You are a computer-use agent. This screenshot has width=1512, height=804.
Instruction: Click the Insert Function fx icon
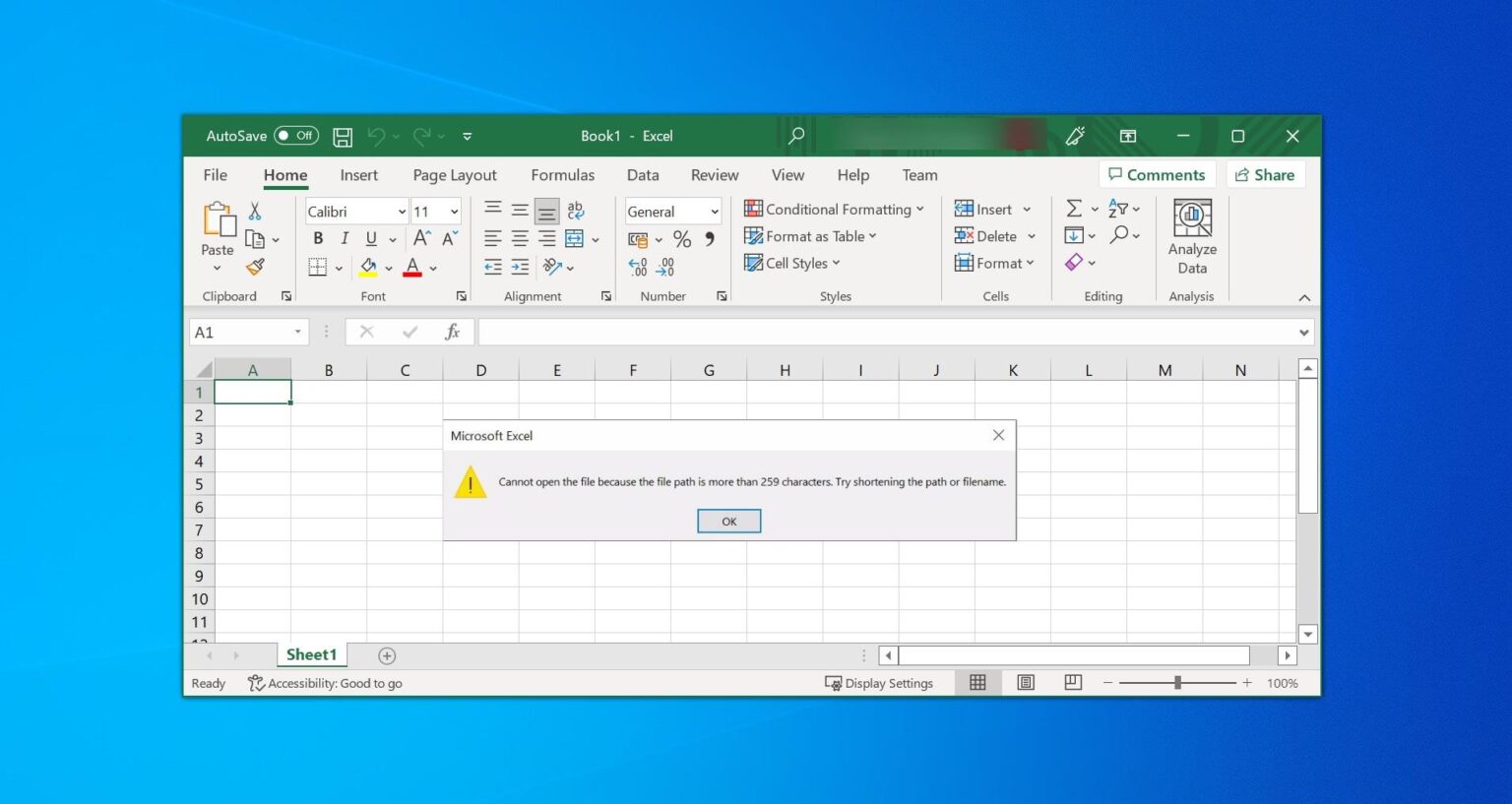(x=452, y=332)
